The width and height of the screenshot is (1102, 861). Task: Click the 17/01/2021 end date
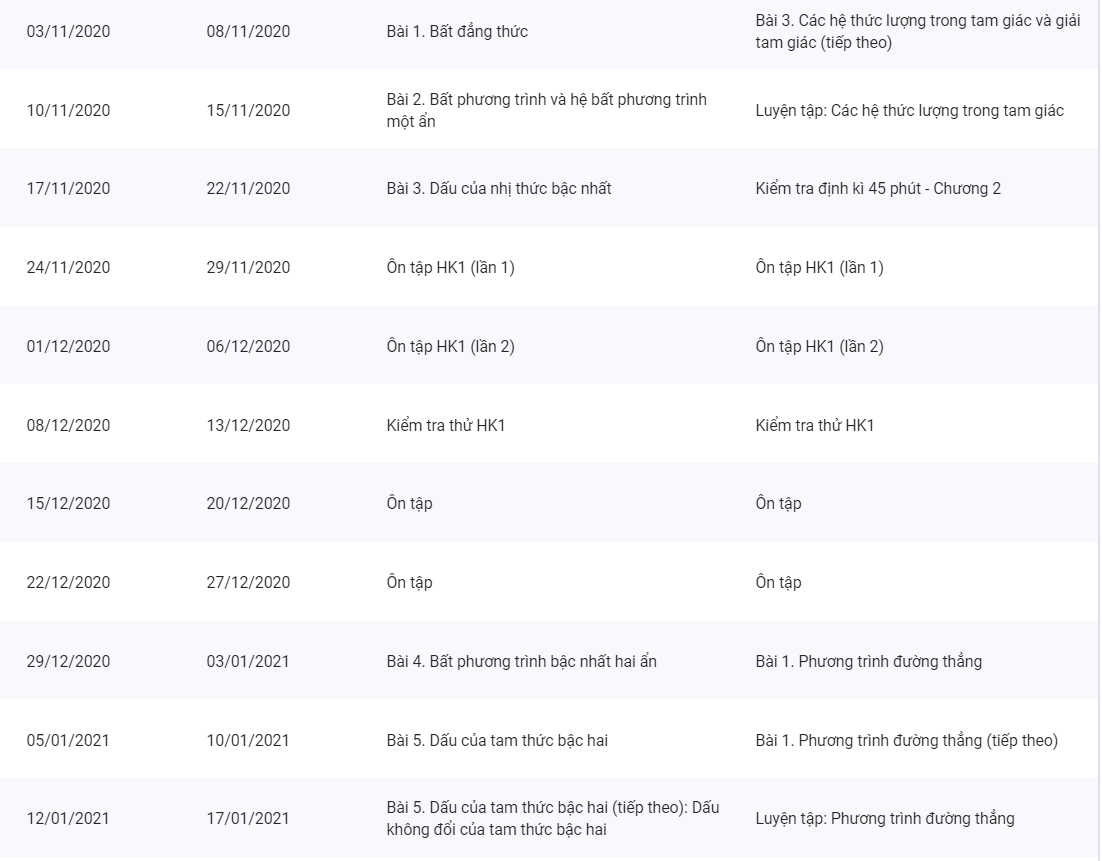(248, 818)
